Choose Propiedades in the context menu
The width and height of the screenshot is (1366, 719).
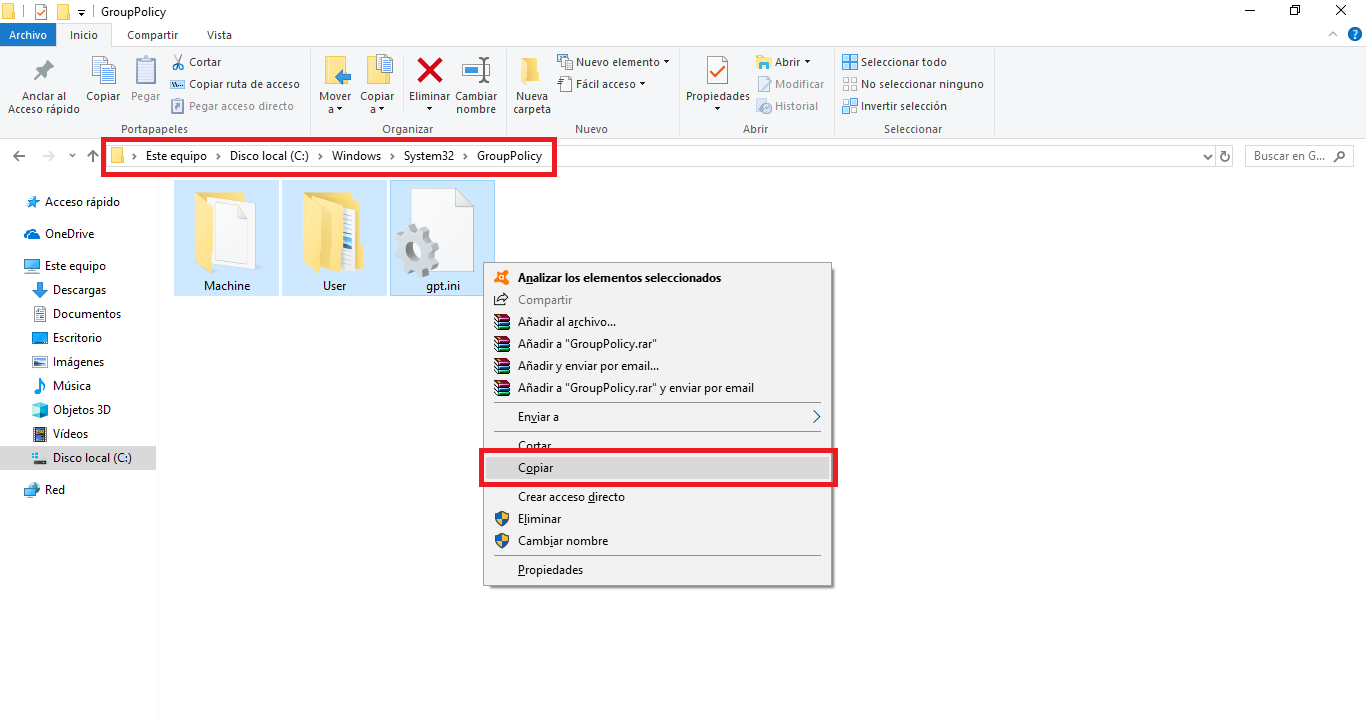click(x=658, y=570)
